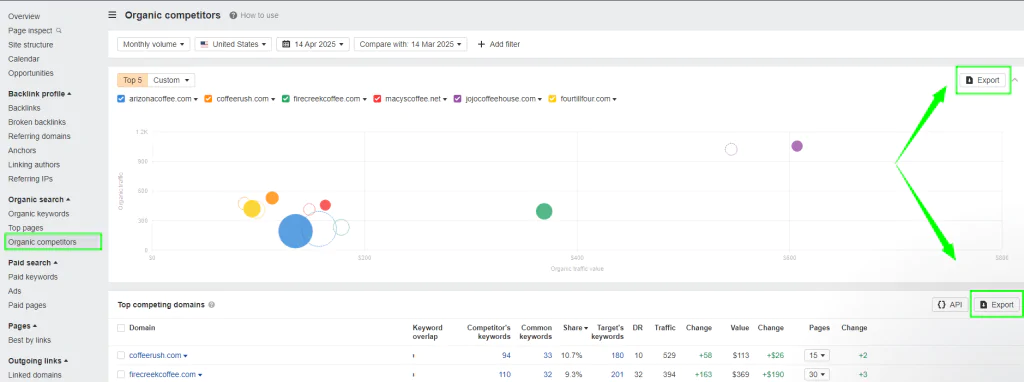This screenshot has width=1024, height=382.
Task: Open Top pages in the sidebar
Action: pyautogui.click(x=25, y=228)
